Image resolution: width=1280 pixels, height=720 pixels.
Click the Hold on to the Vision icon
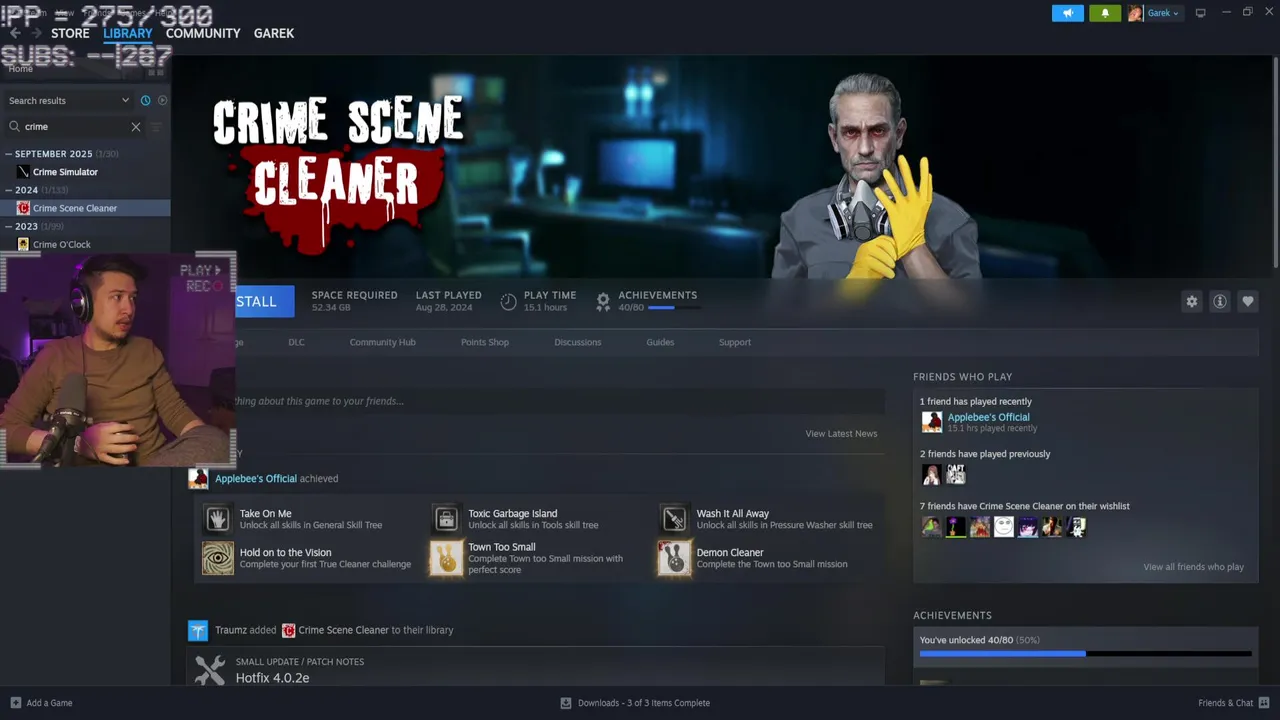pos(217,557)
